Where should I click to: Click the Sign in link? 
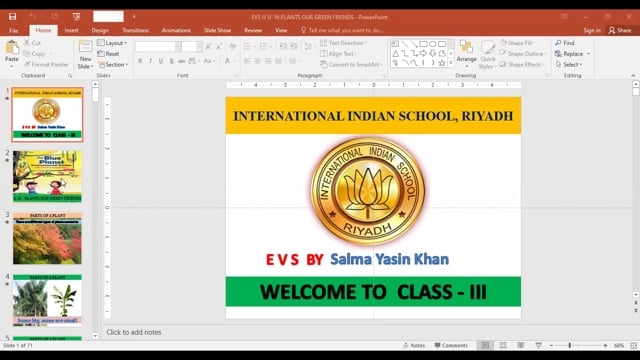click(592, 30)
